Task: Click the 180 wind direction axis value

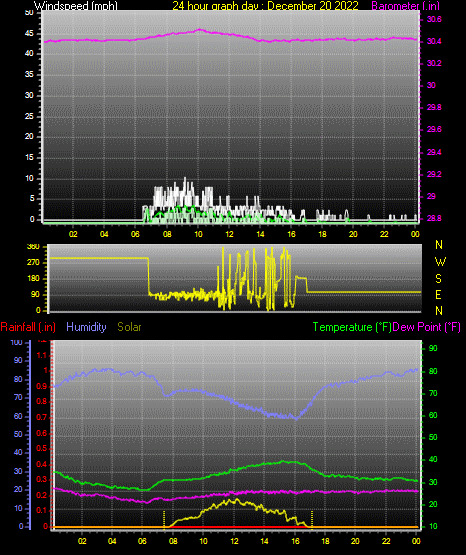Action: pyautogui.click(x=33, y=279)
